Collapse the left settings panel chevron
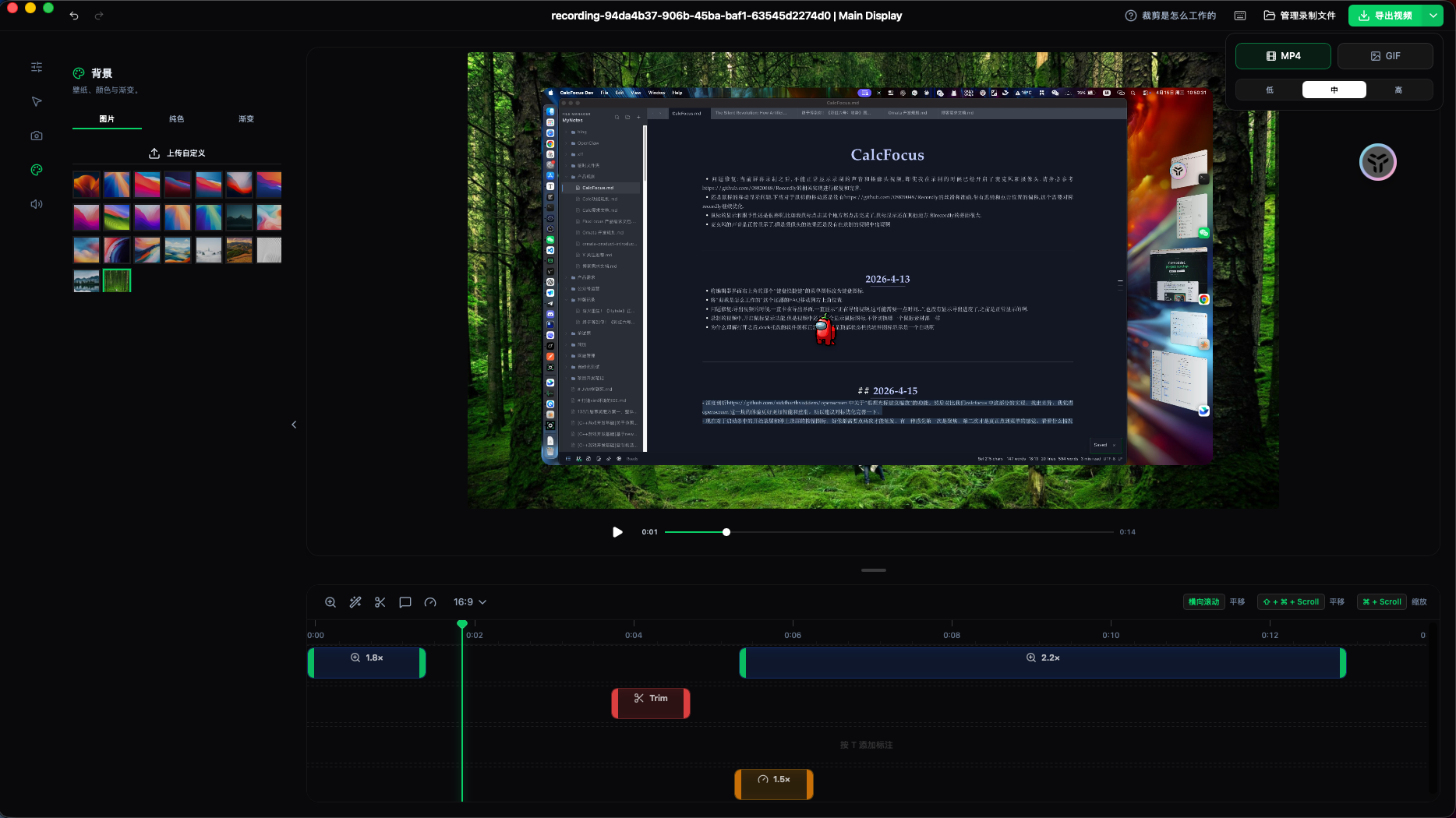This screenshot has height=818, width=1456. [294, 425]
